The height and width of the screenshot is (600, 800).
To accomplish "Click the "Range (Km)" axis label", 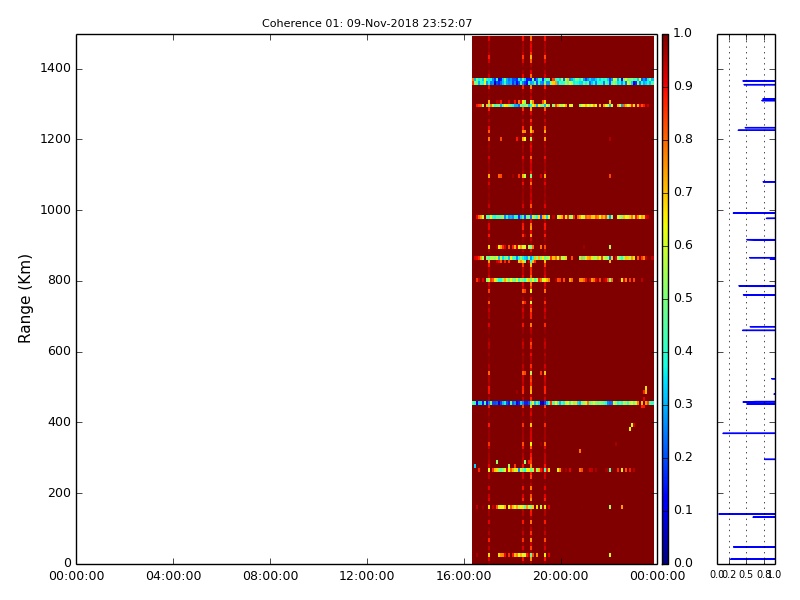I will click(x=24, y=299).
